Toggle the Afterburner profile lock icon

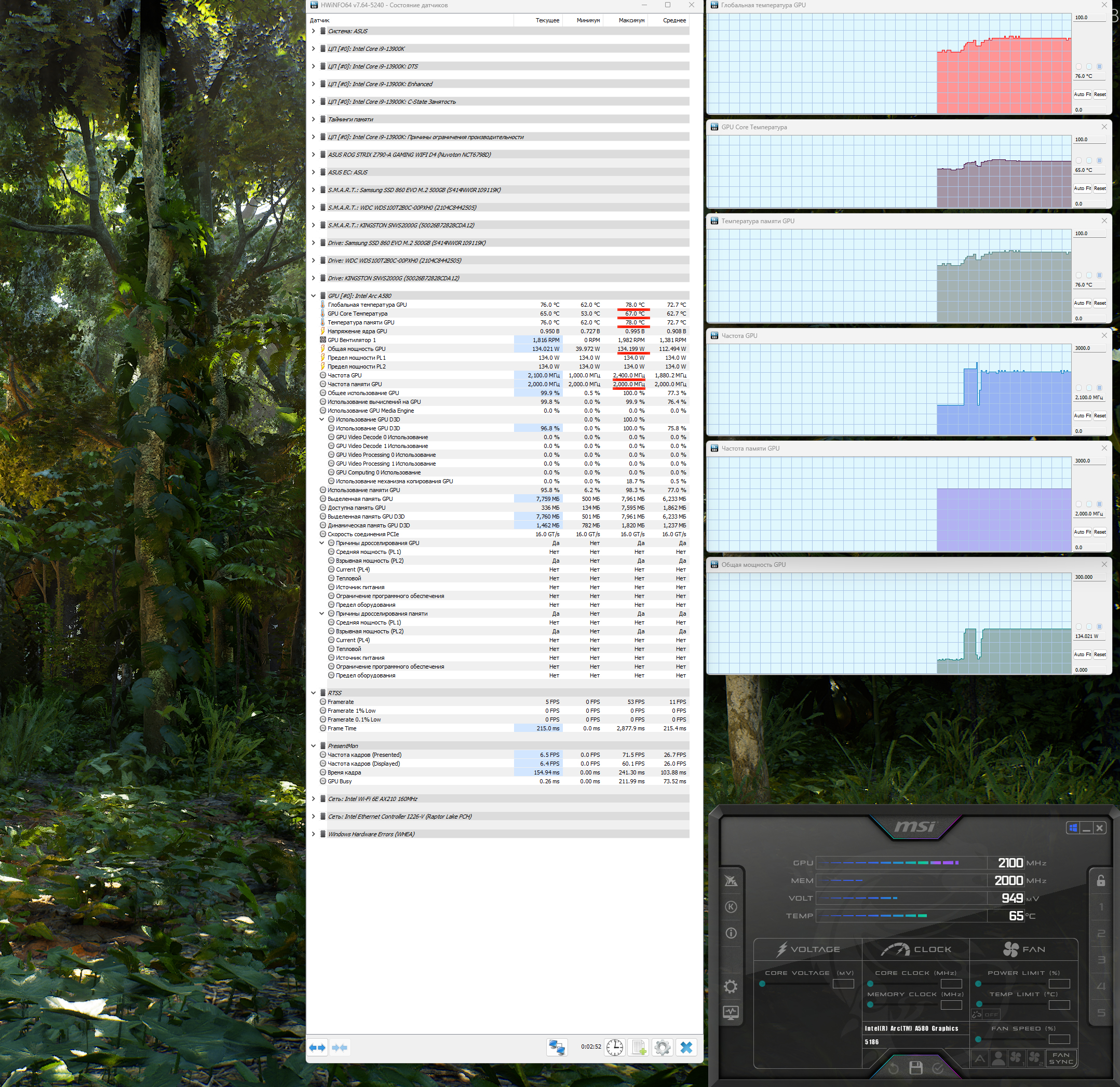coord(1101,880)
